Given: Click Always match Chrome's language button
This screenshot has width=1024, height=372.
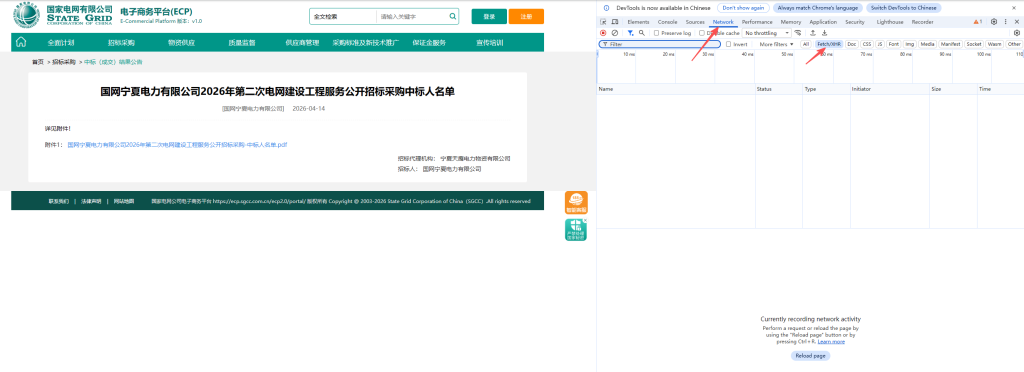Looking at the screenshot, I should 818,8.
